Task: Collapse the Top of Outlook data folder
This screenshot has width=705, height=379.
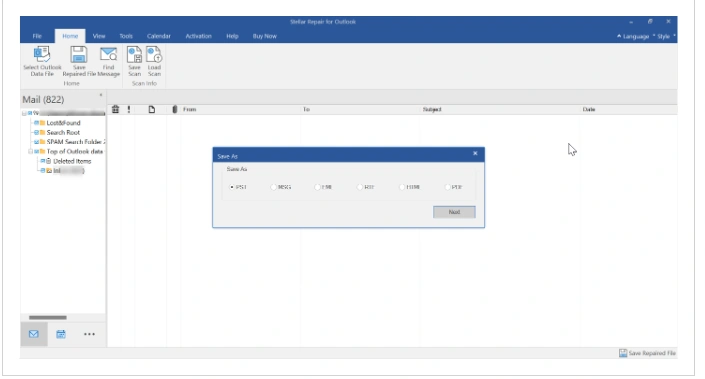Action: pyautogui.click(x=31, y=152)
